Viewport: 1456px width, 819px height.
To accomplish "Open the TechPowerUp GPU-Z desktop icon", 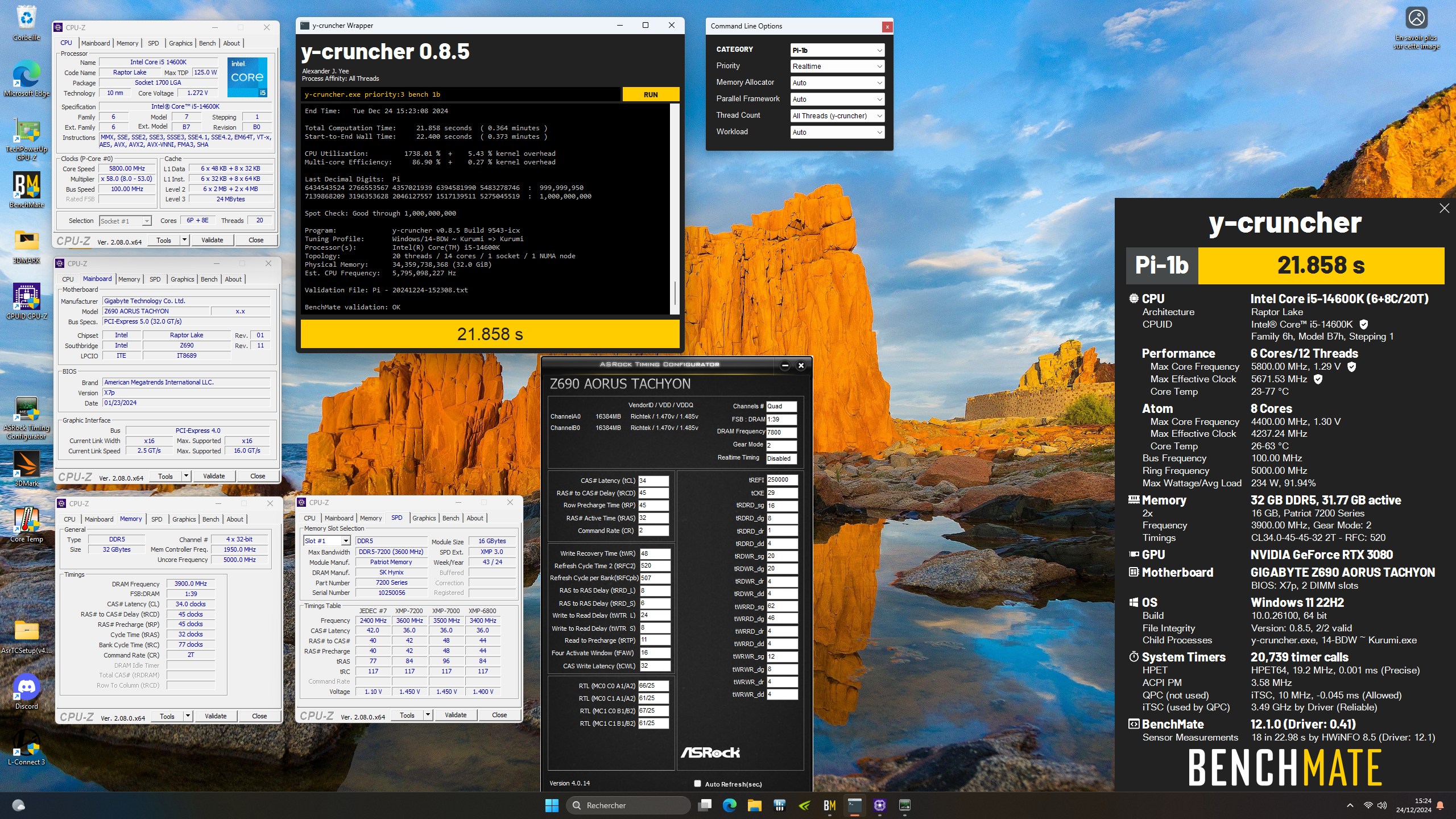I will click(x=26, y=139).
